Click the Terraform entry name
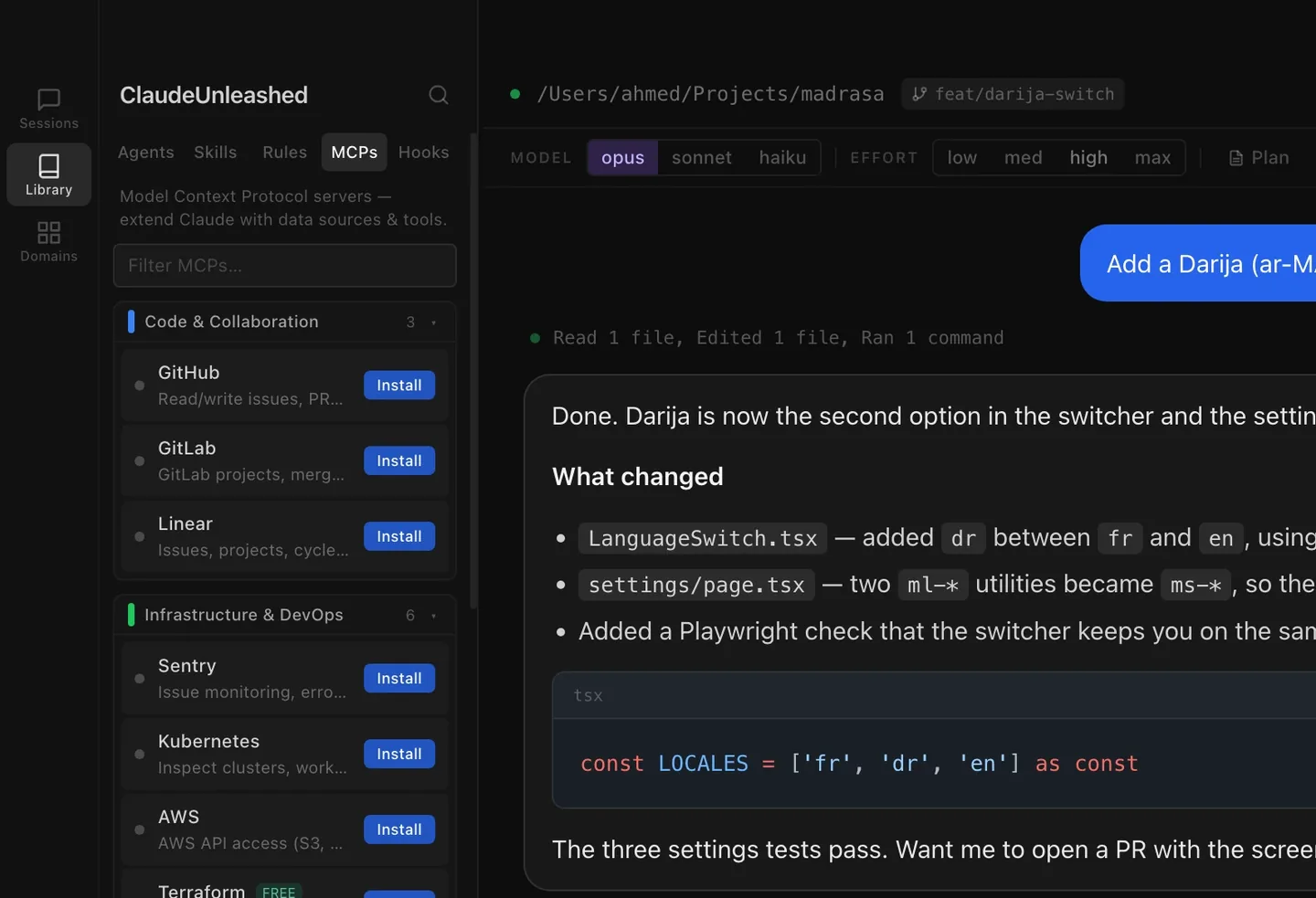Viewport: 1316px width, 898px height. (x=201, y=891)
